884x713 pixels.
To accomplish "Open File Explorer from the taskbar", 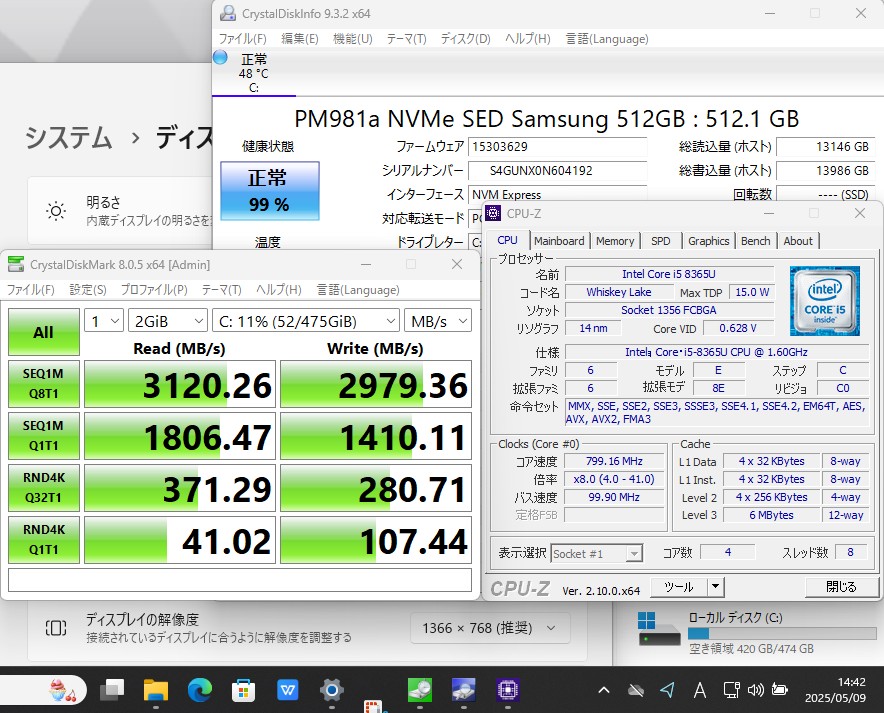I will pyautogui.click(x=156, y=689).
